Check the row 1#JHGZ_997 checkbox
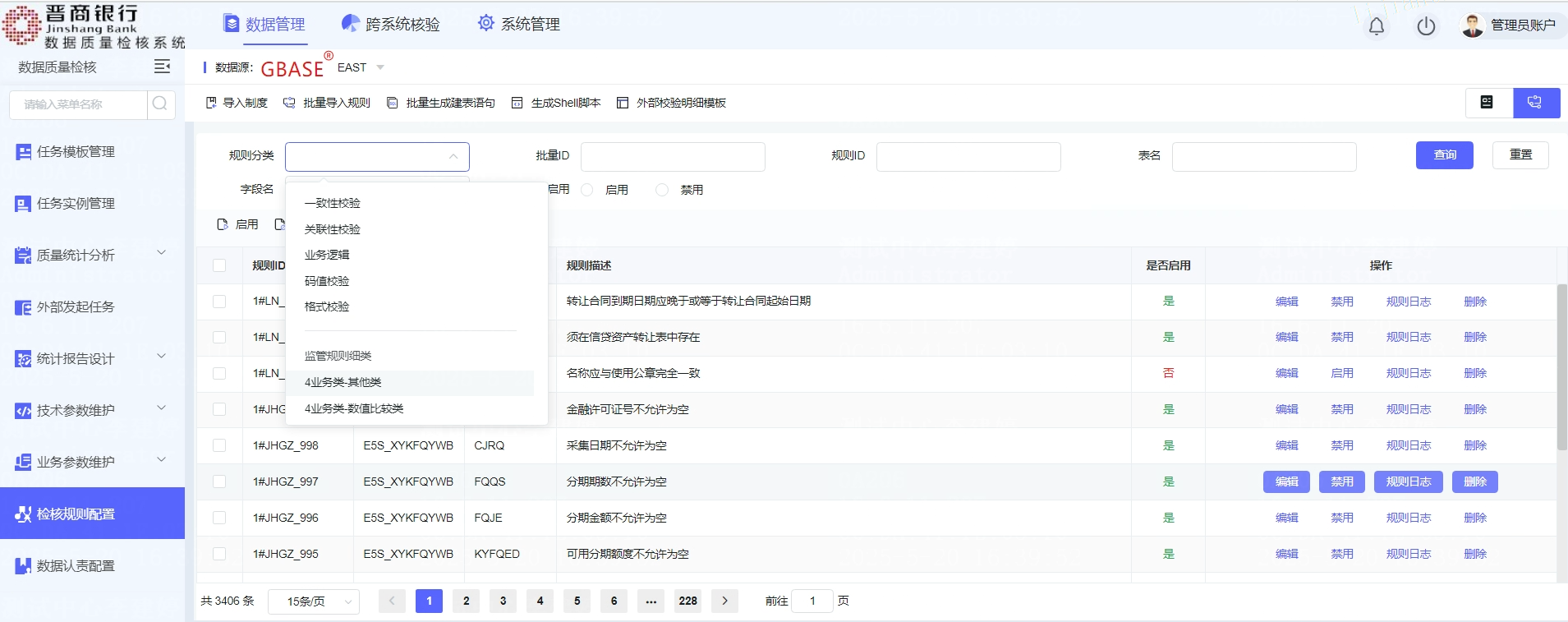Image resolution: width=1568 pixels, height=622 pixels. [219, 481]
